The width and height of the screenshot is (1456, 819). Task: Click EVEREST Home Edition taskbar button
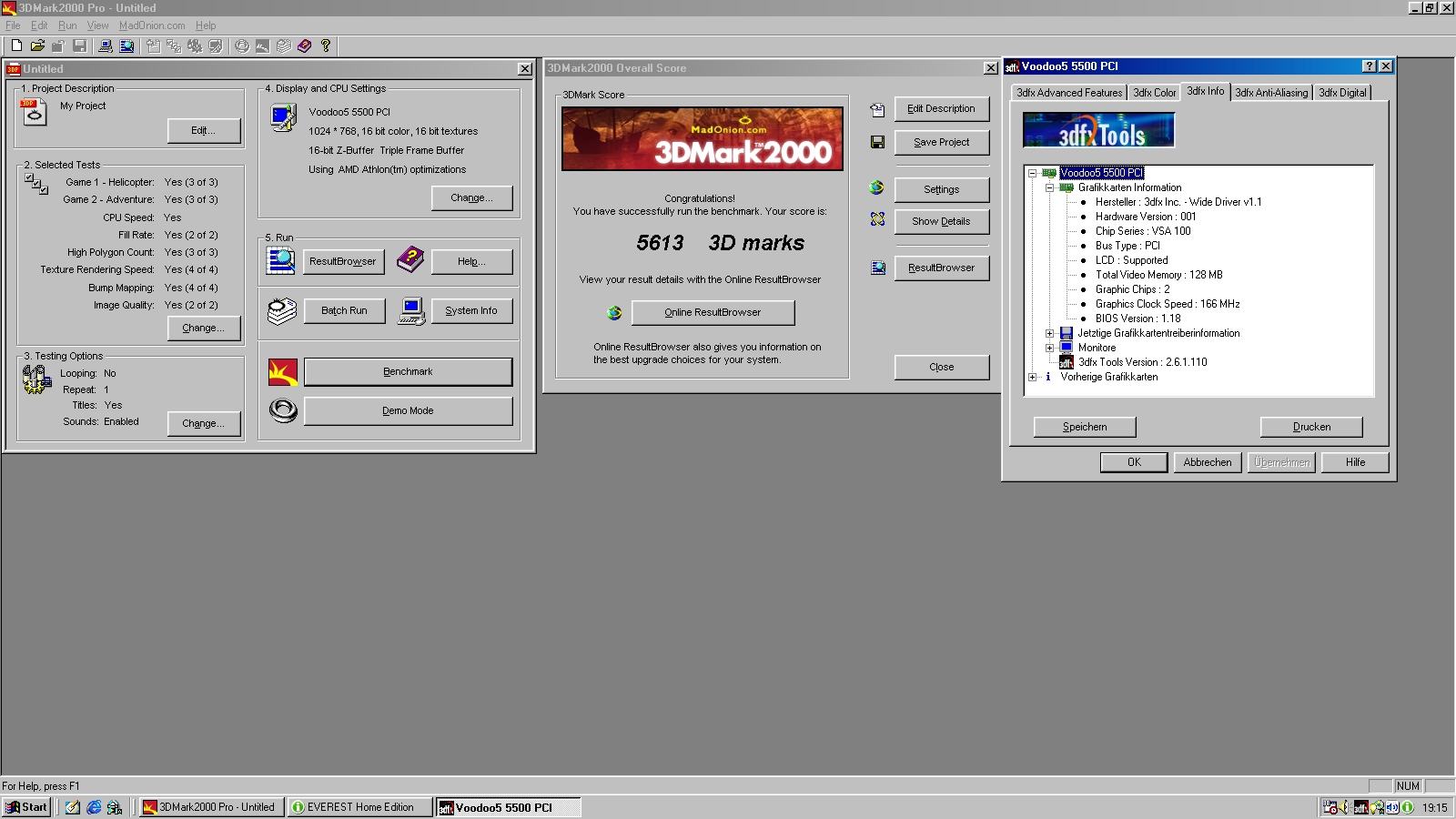click(359, 807)
